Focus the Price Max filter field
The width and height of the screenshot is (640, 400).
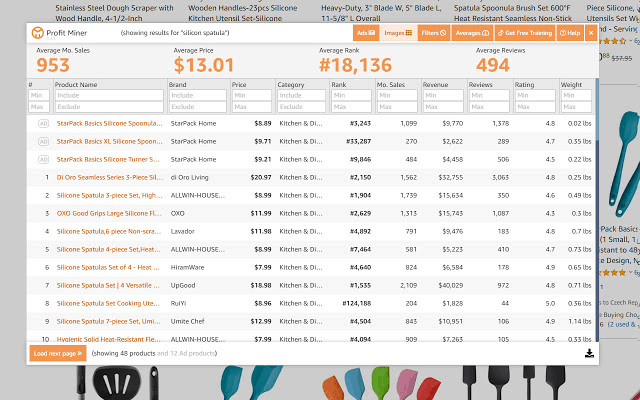(251, 107)
